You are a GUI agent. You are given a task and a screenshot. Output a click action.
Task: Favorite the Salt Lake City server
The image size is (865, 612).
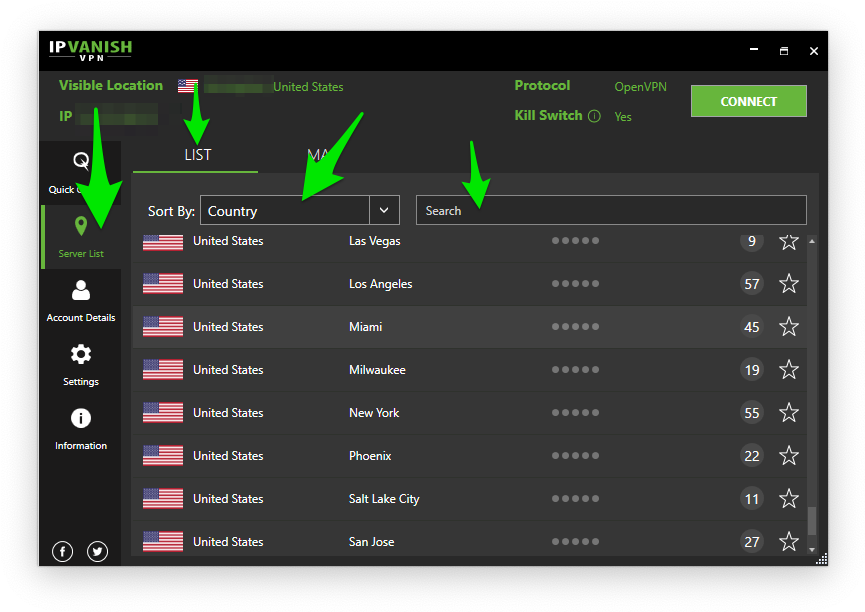(789, 499)
